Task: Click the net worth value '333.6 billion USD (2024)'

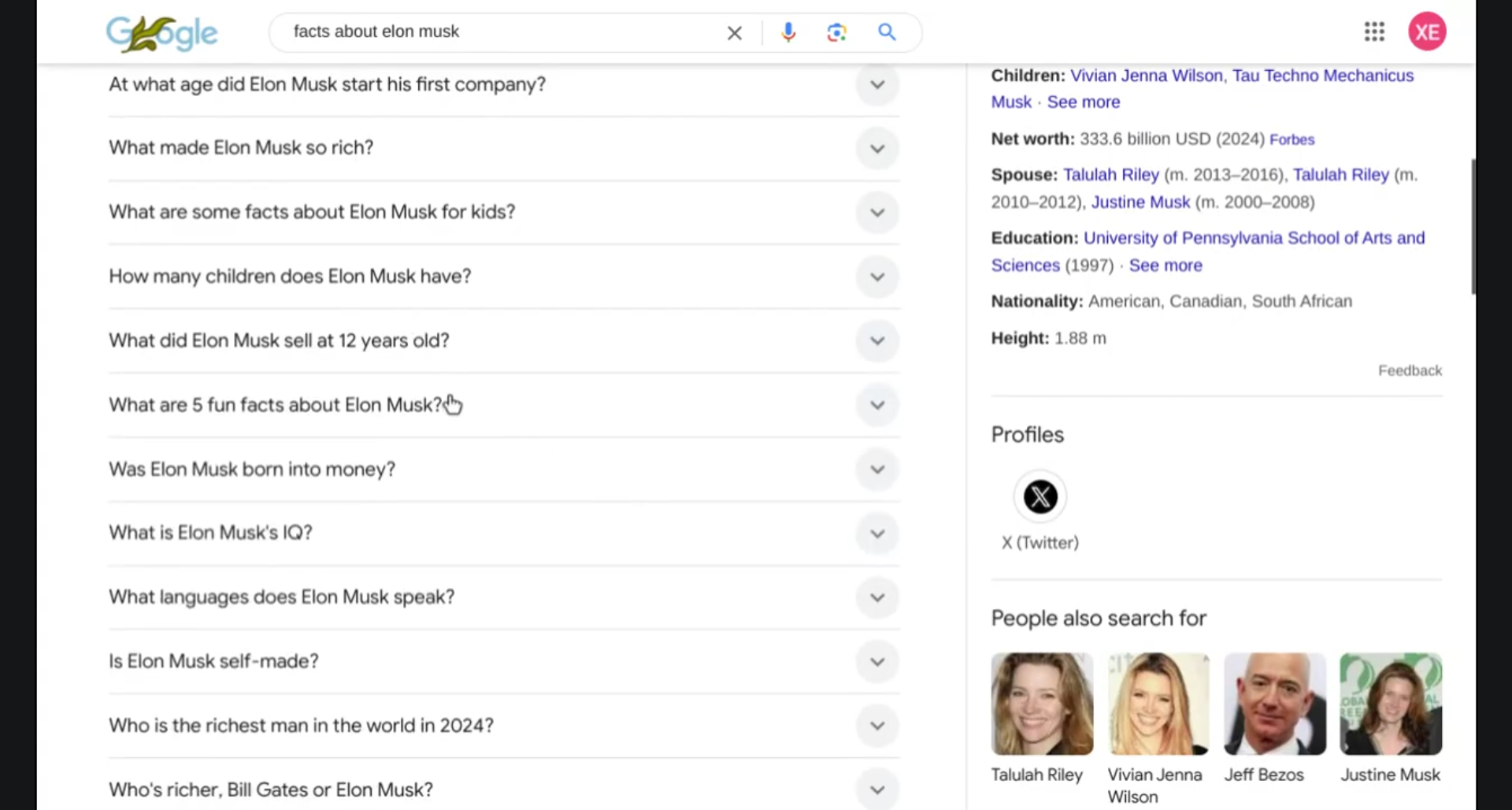Action: 1172,139
